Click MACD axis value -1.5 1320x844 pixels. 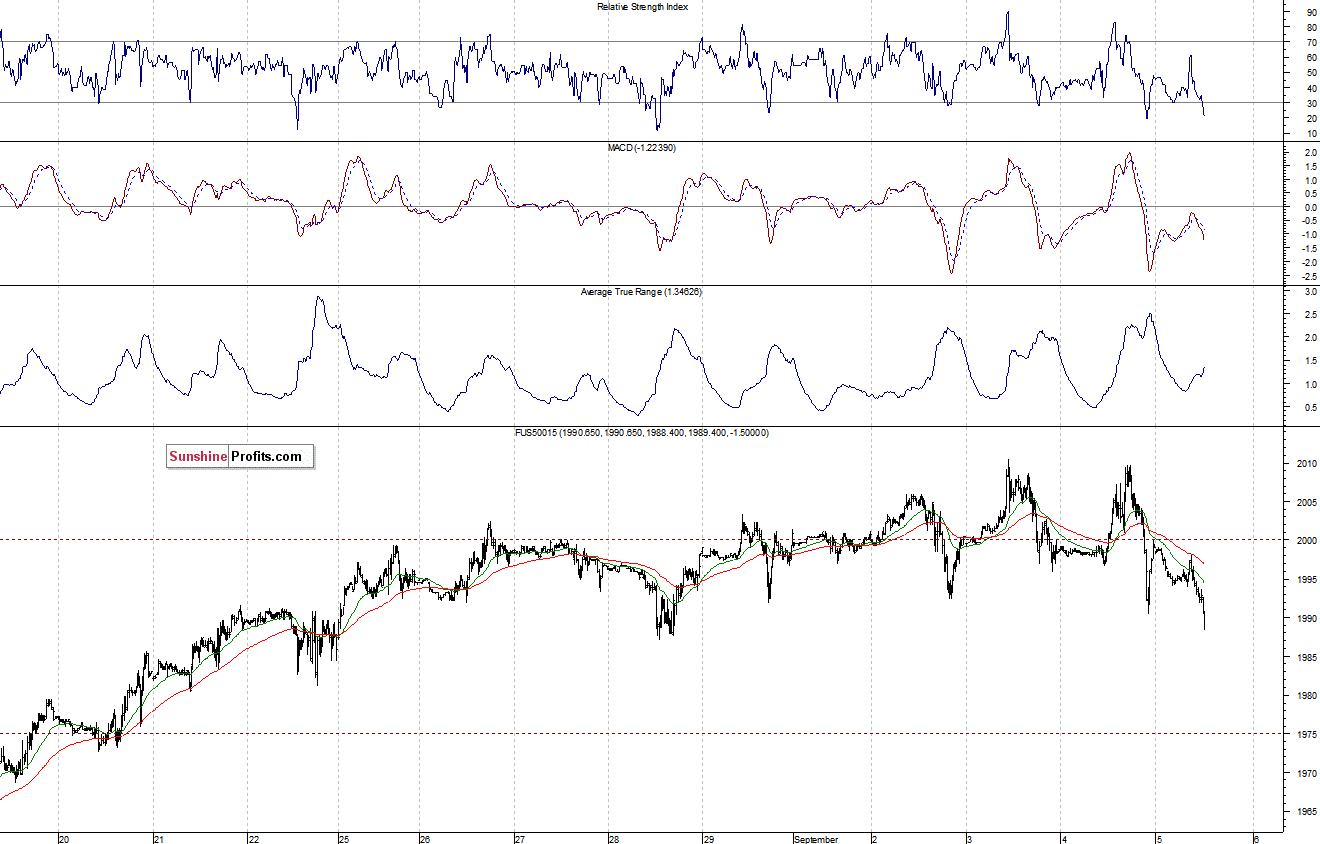(1308, 250)
